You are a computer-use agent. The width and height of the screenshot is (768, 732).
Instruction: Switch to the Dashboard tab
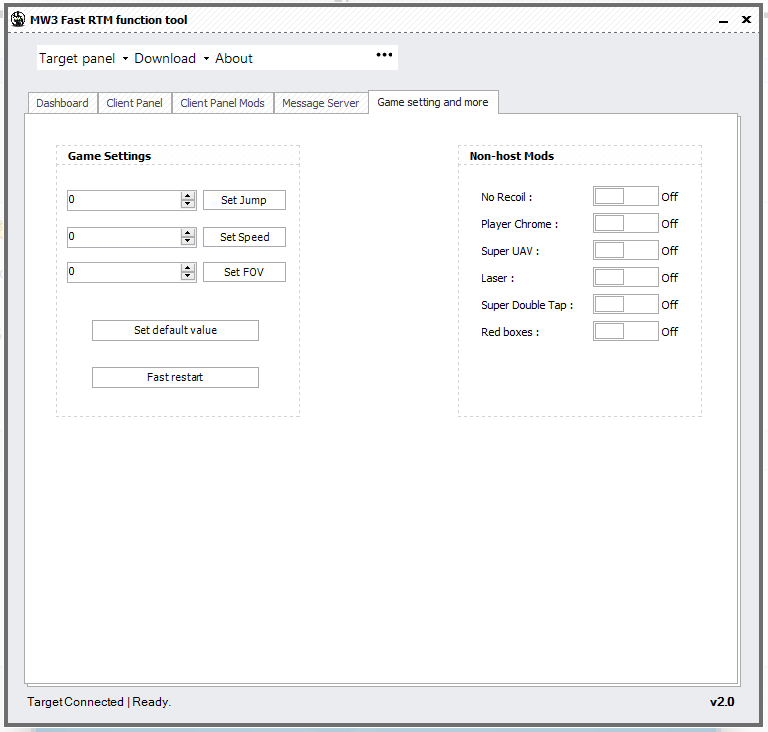(62, 103)
